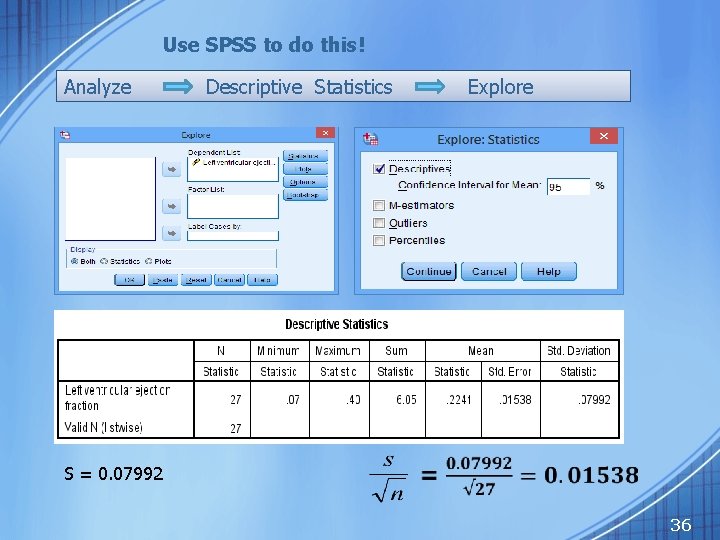
Task: Click the Descriptive Statistics table title
Action: pyautogui.click(x=337, y=324)
